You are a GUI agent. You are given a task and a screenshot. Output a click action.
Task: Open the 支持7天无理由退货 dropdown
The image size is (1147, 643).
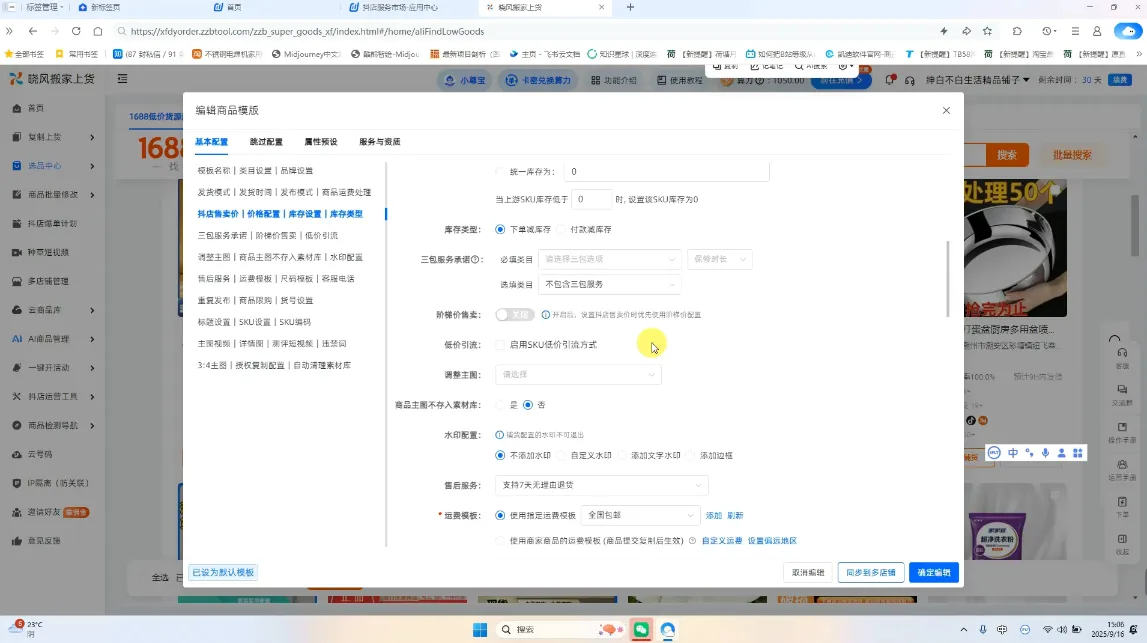coord(601,484)
